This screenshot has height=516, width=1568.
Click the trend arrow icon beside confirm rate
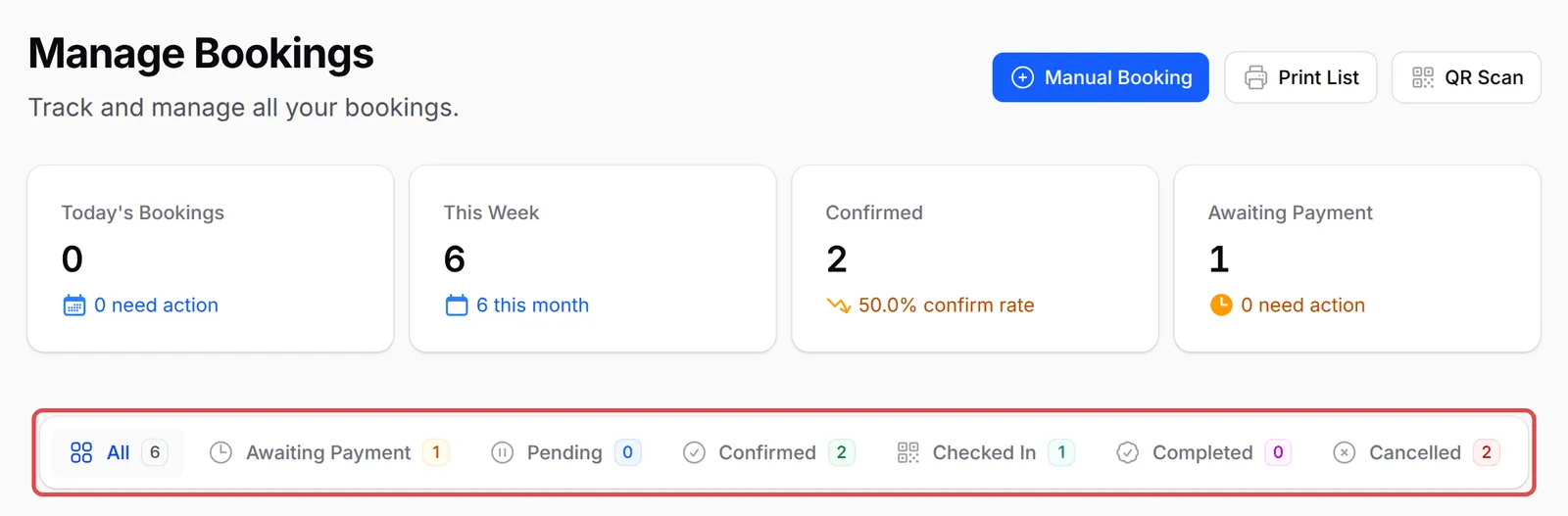click(x=838, y=305)
